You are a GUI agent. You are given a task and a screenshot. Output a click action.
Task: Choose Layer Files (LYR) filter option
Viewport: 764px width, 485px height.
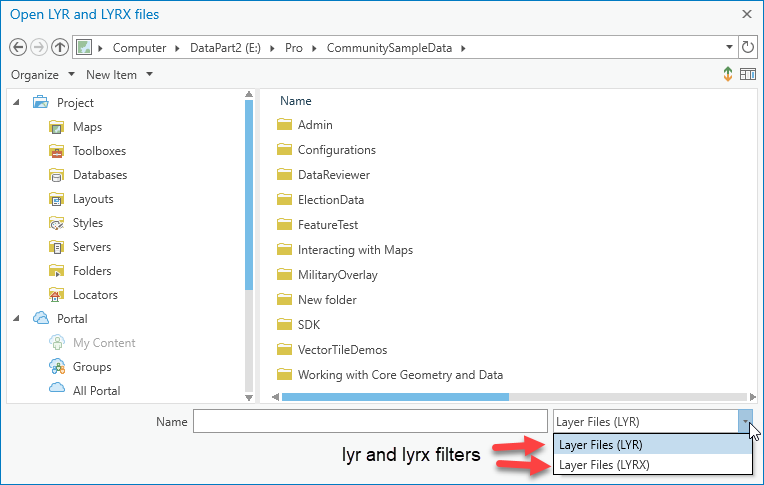[x=601, y=445]
